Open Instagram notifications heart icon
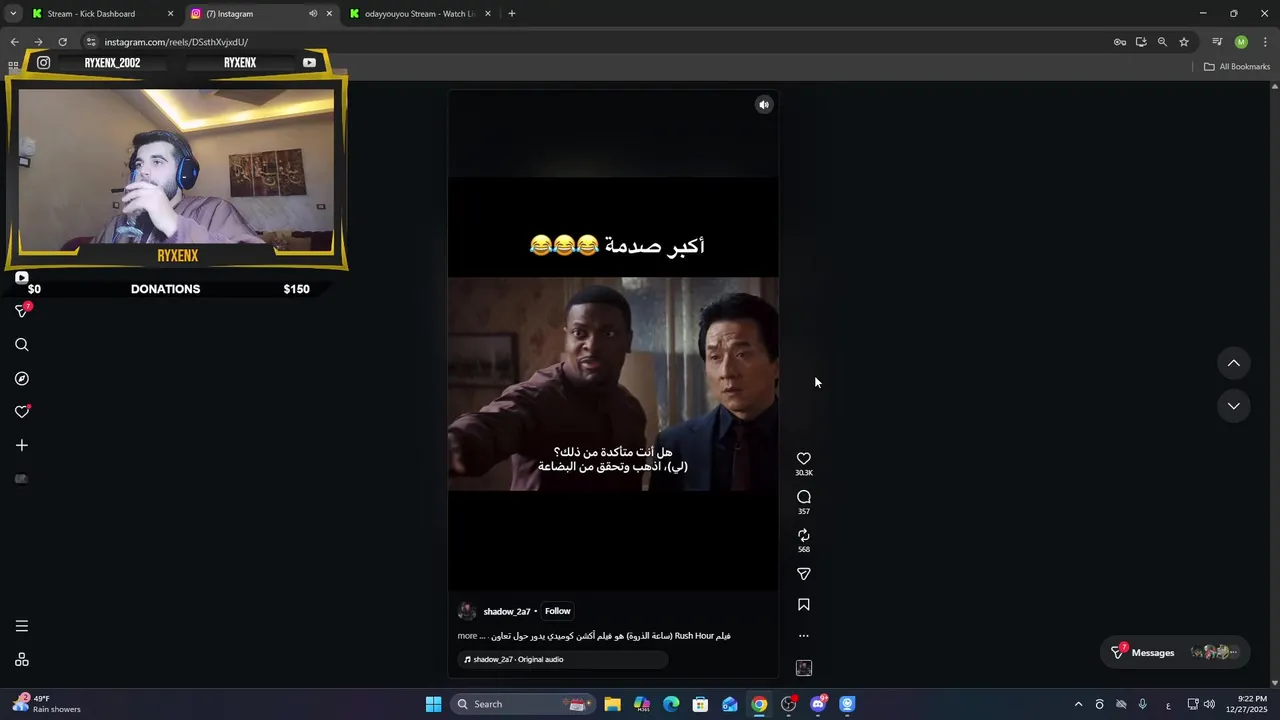 [x=22, y=412]
